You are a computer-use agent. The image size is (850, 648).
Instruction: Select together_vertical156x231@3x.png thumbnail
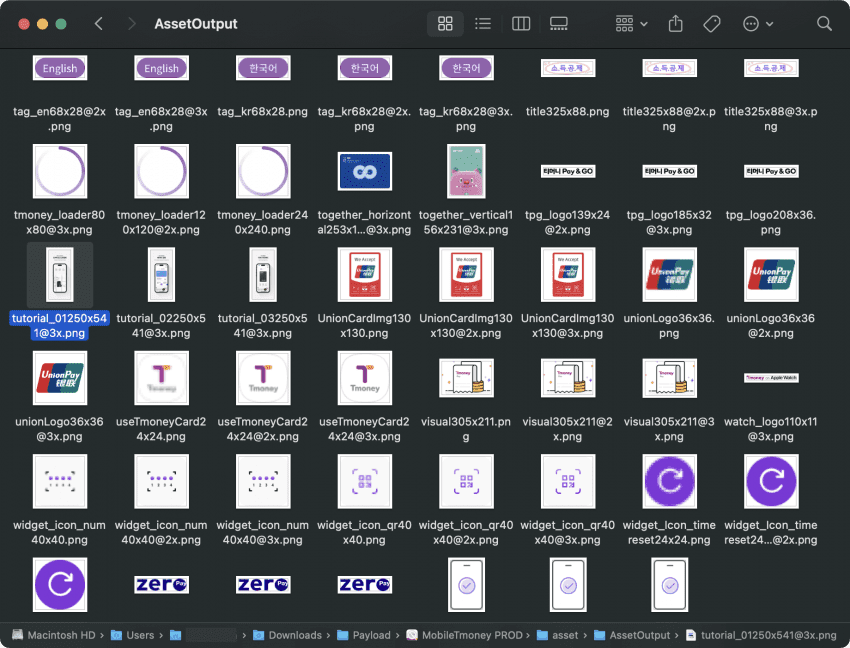point(466,171)
